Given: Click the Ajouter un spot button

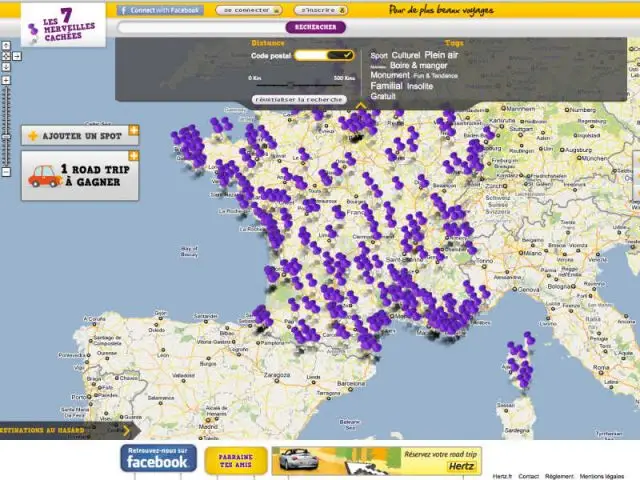Looking at the screenshot, I should point(80,136).
